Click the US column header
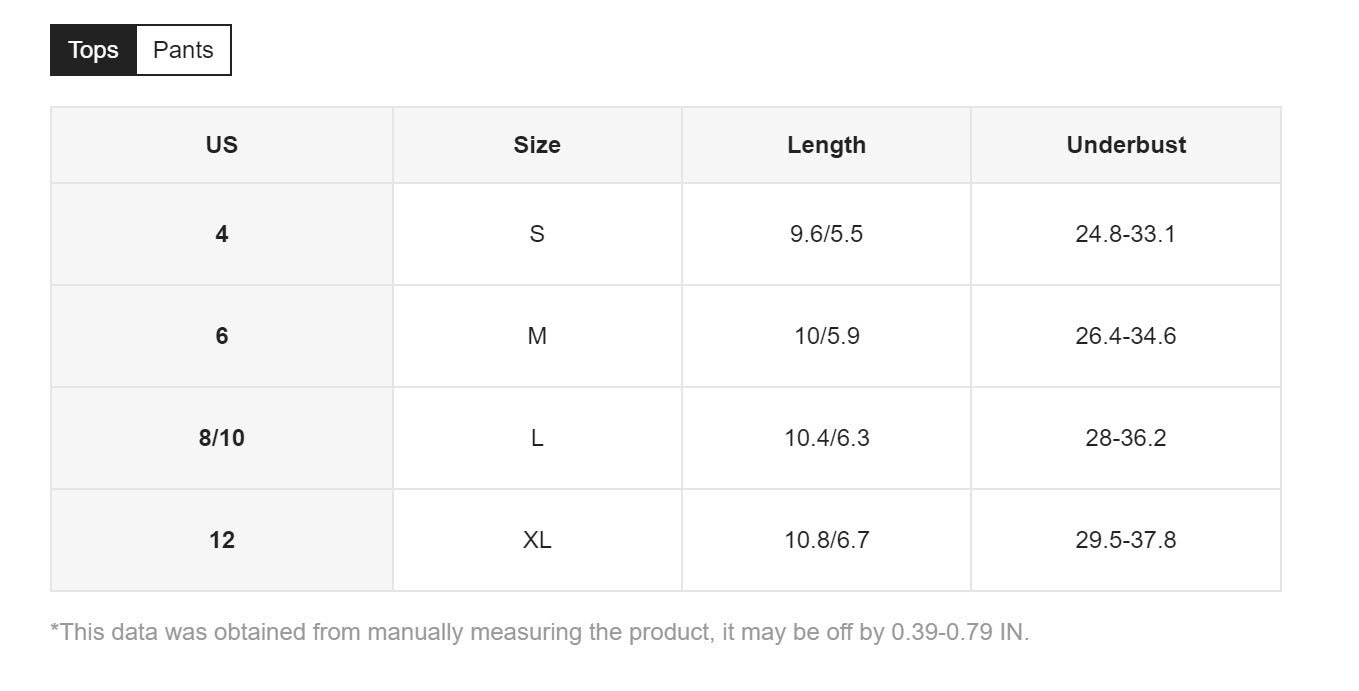The width and height of the screenshot is (1359, 691). [x=221, y=145]
